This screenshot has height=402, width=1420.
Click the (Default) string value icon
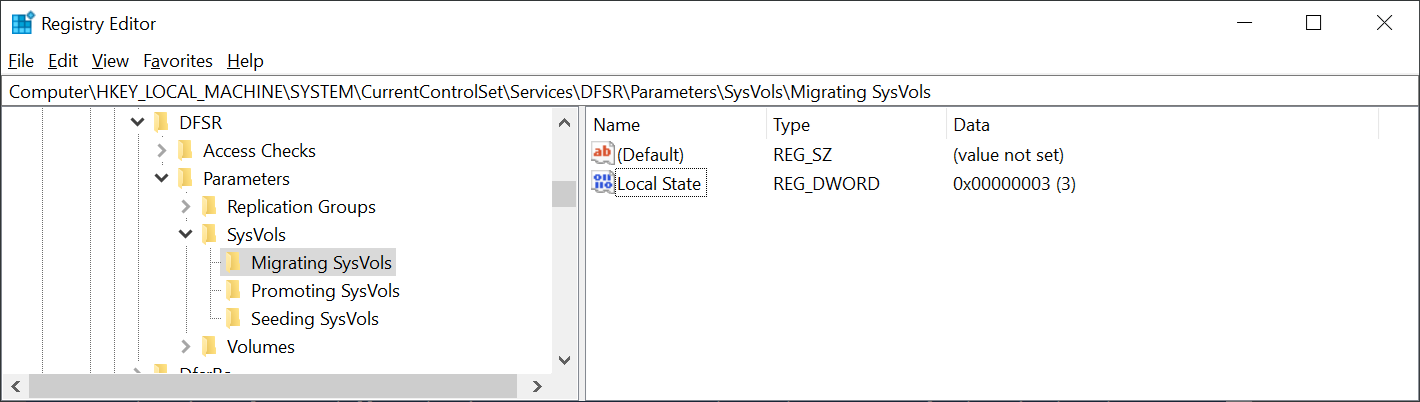click(x=603, y=154)
